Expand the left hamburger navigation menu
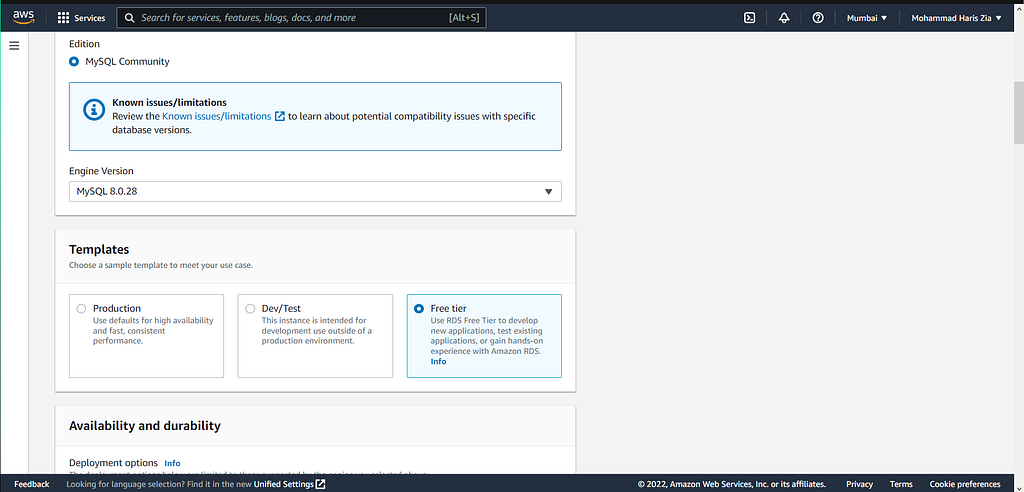The height and width of the screenshot is (492, 1024). (x=14, y=46)
